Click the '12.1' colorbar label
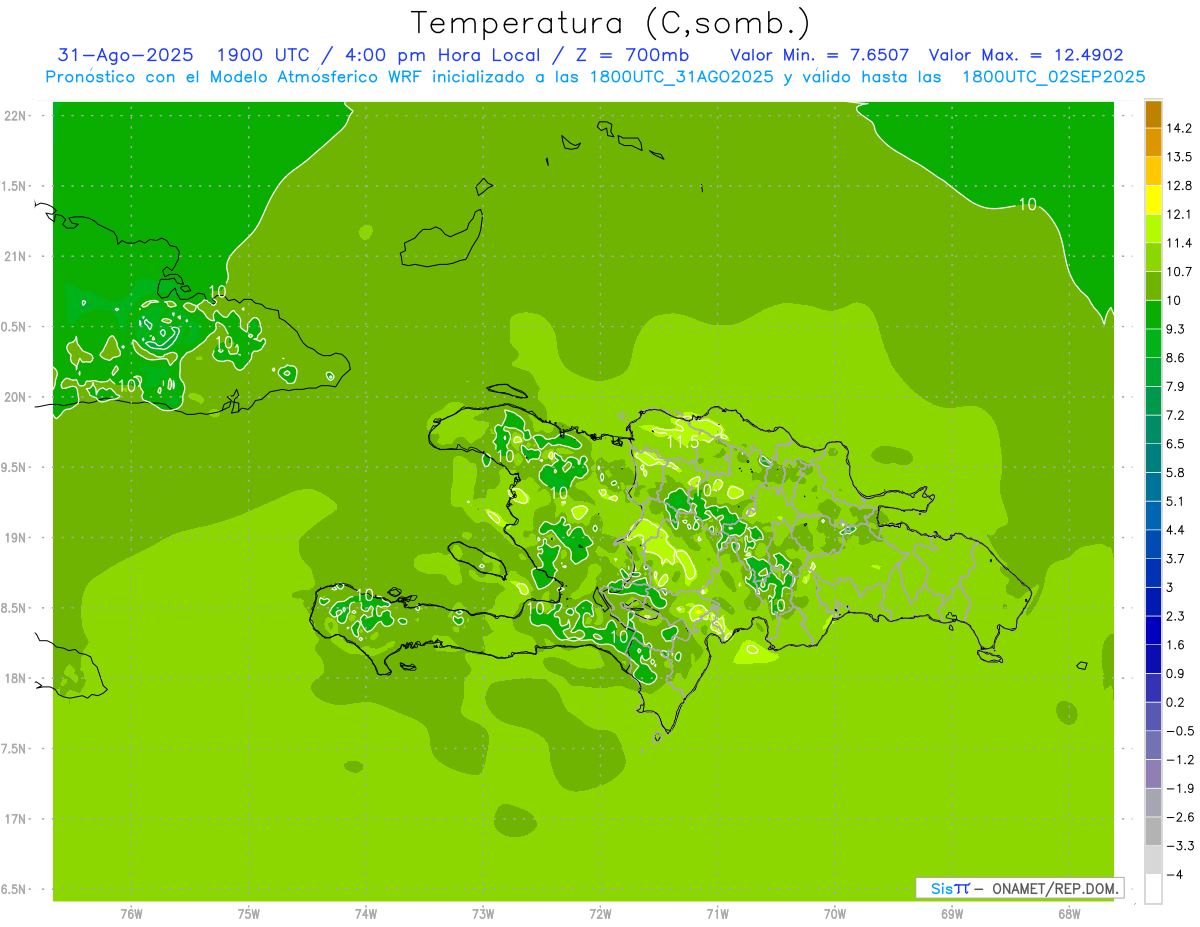 (1180, 214)
